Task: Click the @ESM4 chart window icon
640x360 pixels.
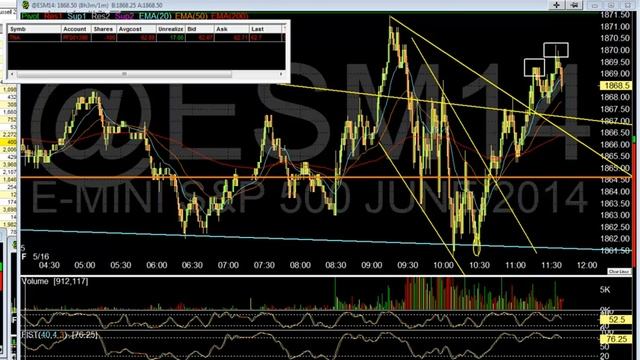Action: click(x=26, y=5)
